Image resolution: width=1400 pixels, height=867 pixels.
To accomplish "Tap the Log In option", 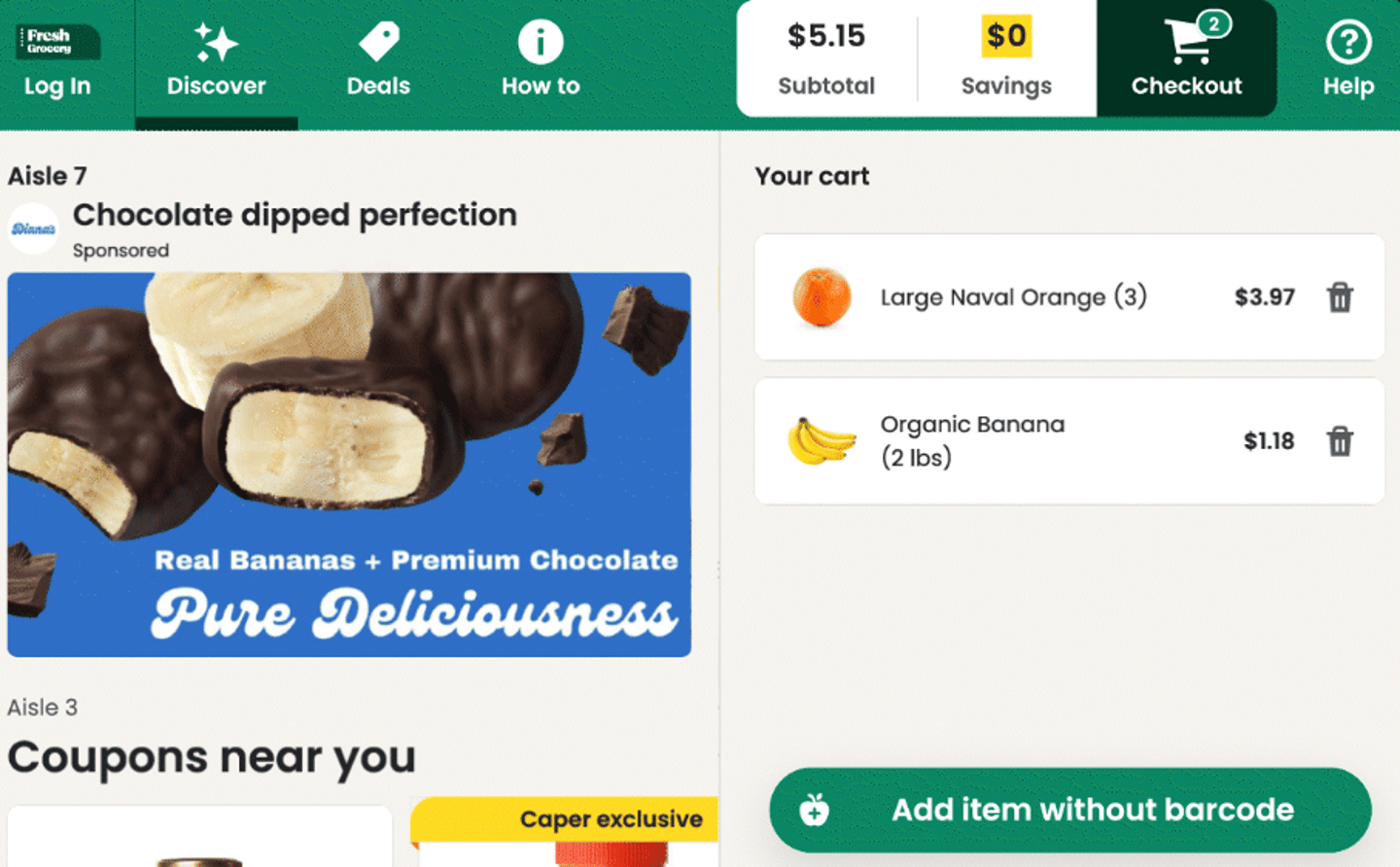I will coord(56,86).
